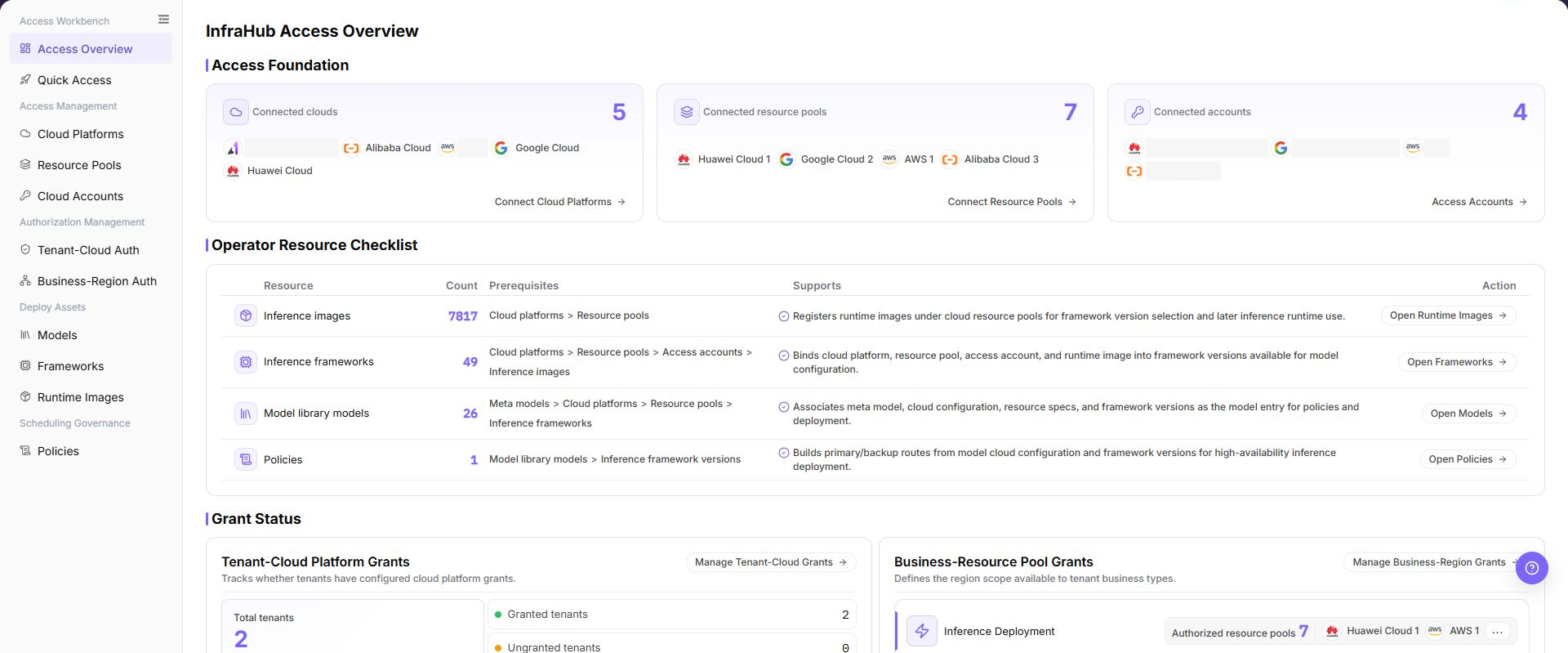Go to the Cloud Platforms page
Screen dimensions: 1568x653
pyautogui.click(x=91, y=134)
